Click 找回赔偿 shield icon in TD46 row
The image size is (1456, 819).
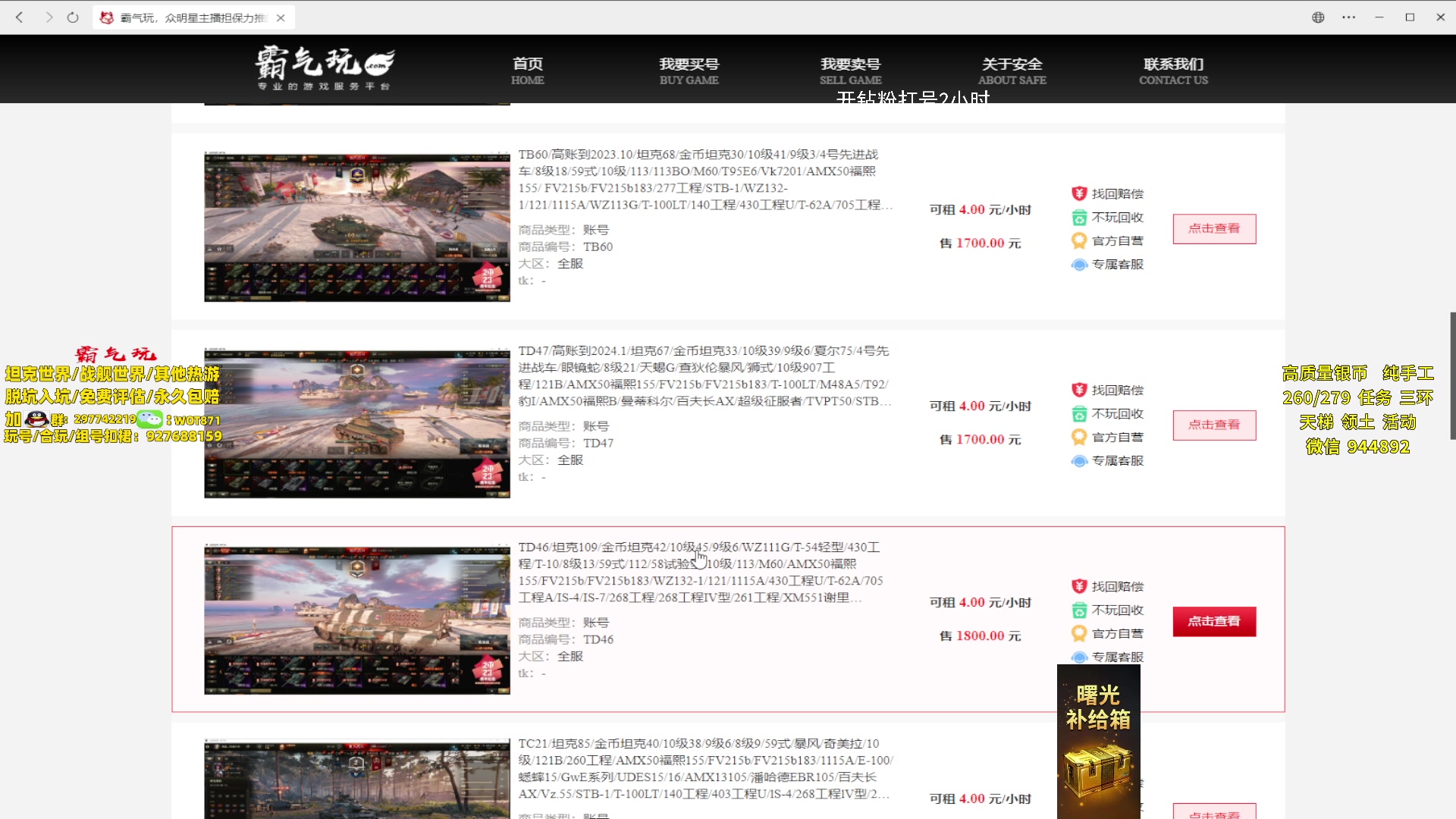1079,586
